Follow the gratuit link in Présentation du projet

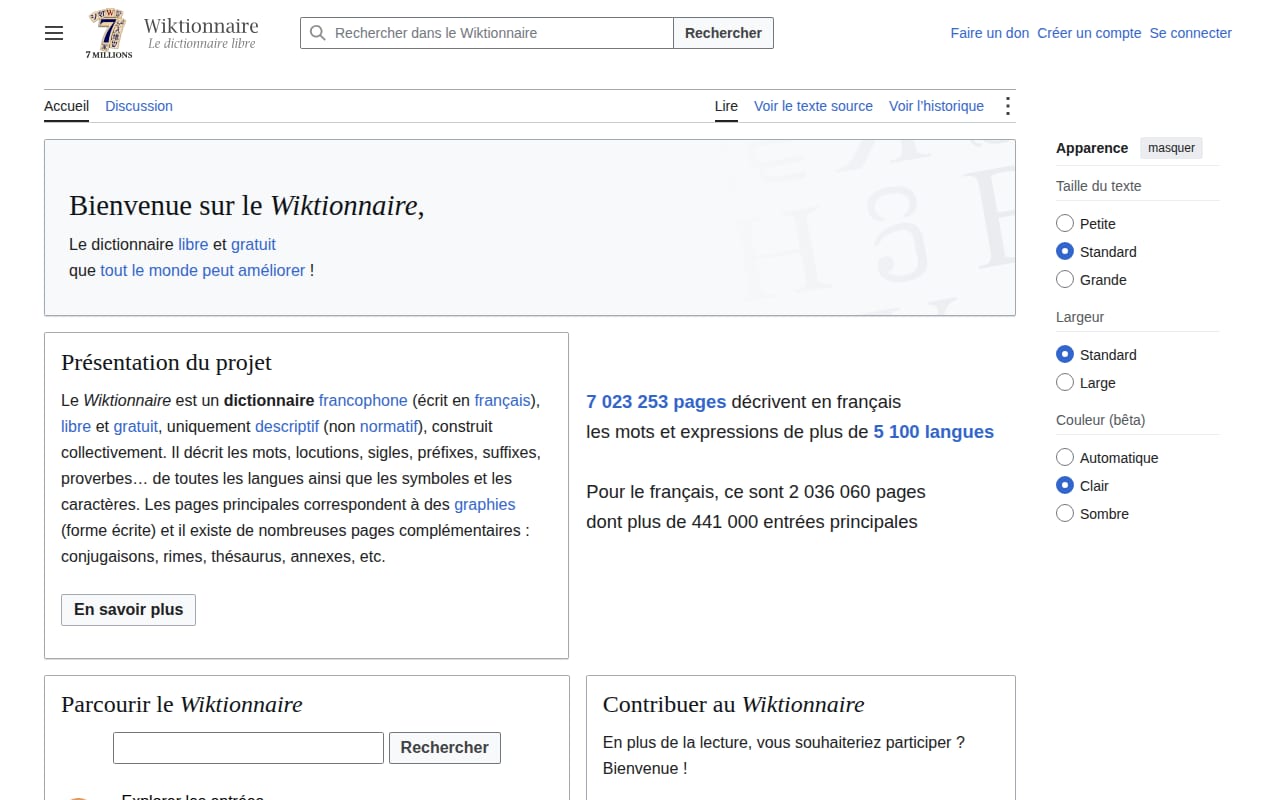136,426
